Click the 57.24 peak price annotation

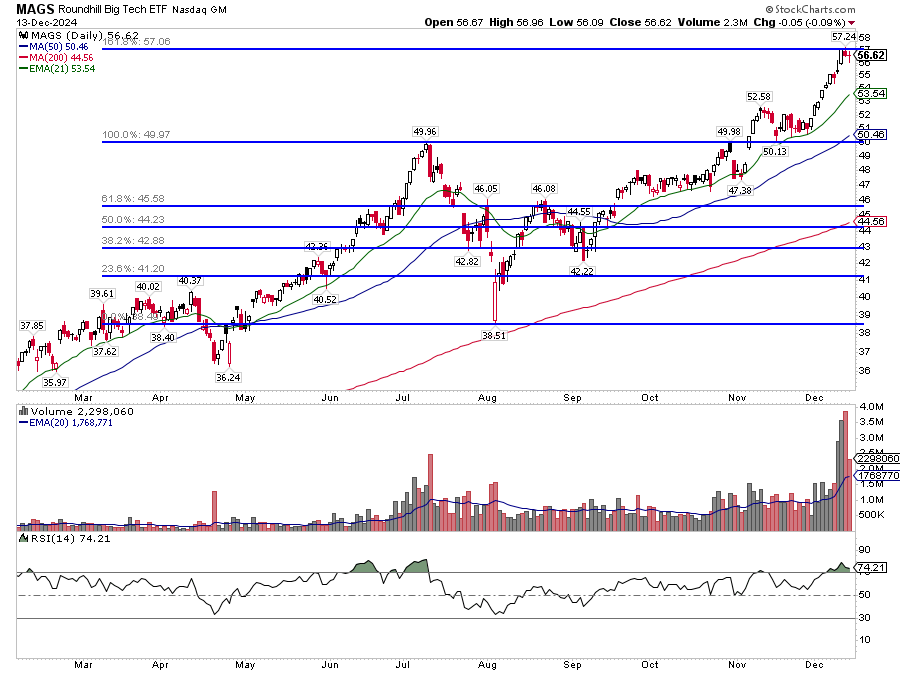tap(844, 37)
